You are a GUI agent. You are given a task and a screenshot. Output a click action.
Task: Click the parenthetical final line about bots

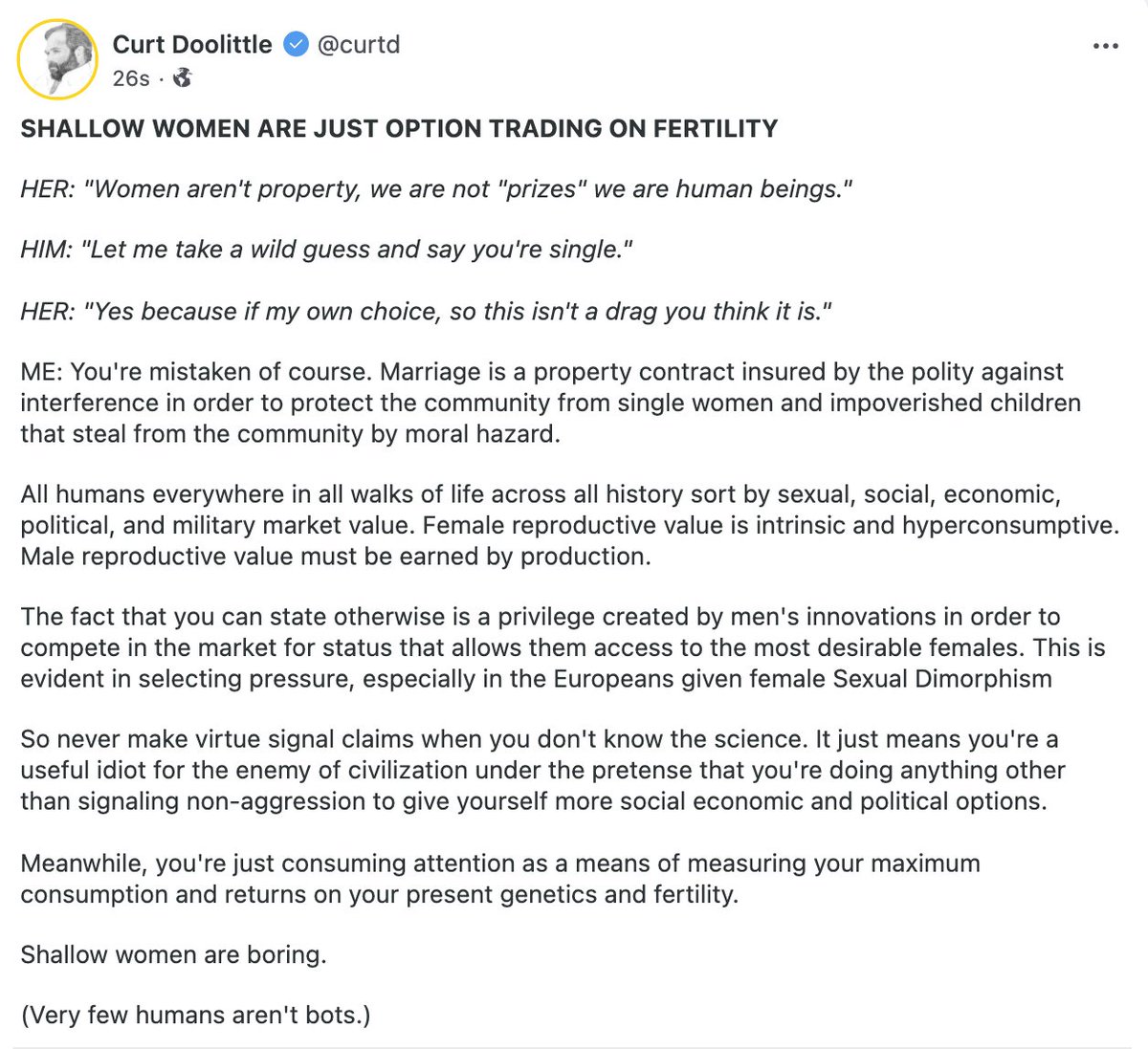click(x=195, y=1015)
